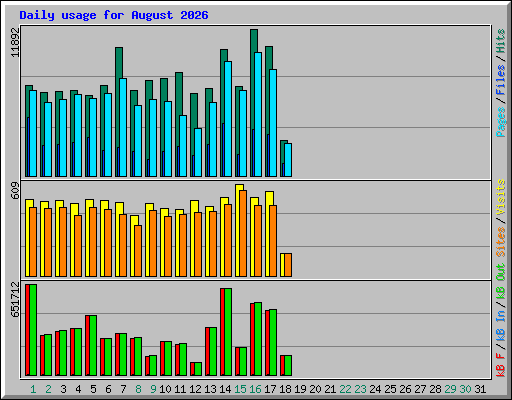
Task: Select day 16 on the date axis
Action: point(255,389)
